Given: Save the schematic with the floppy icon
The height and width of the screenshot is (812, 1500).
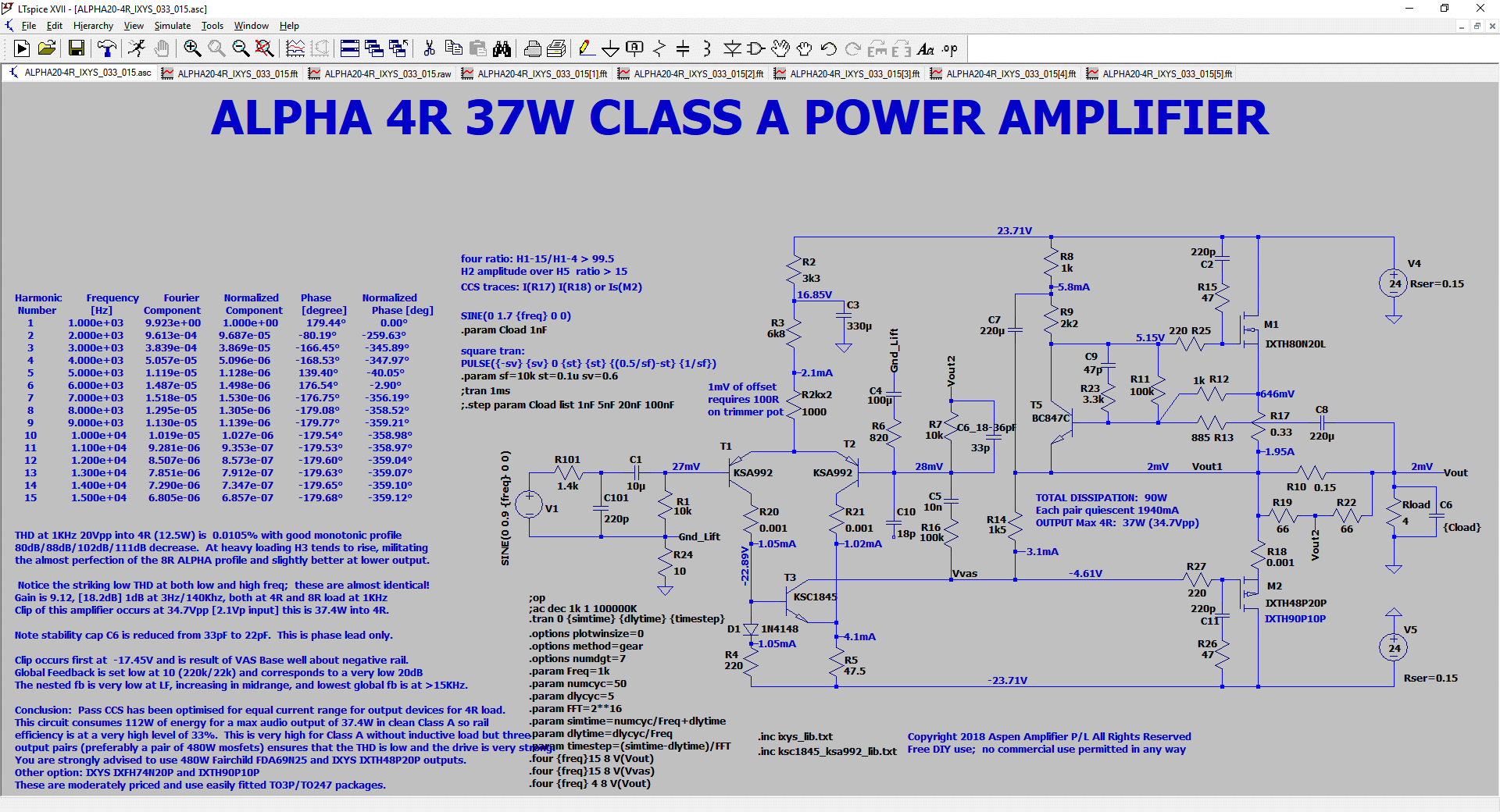Looking at the screenshot, I should click(77, 49).
